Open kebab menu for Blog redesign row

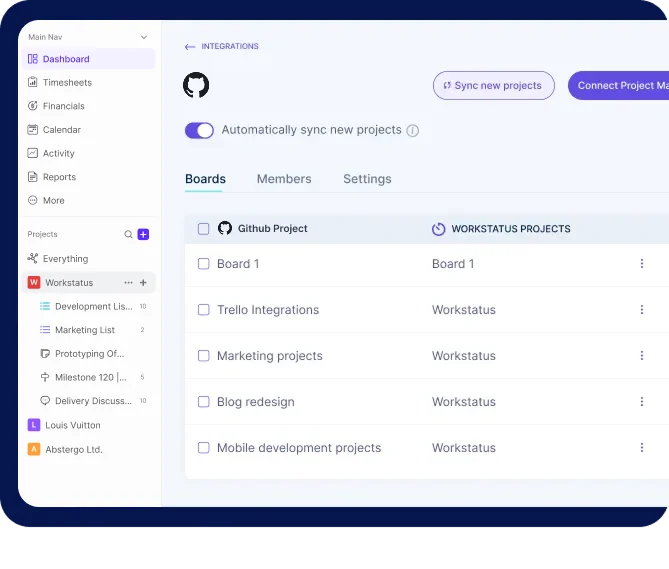642,402
